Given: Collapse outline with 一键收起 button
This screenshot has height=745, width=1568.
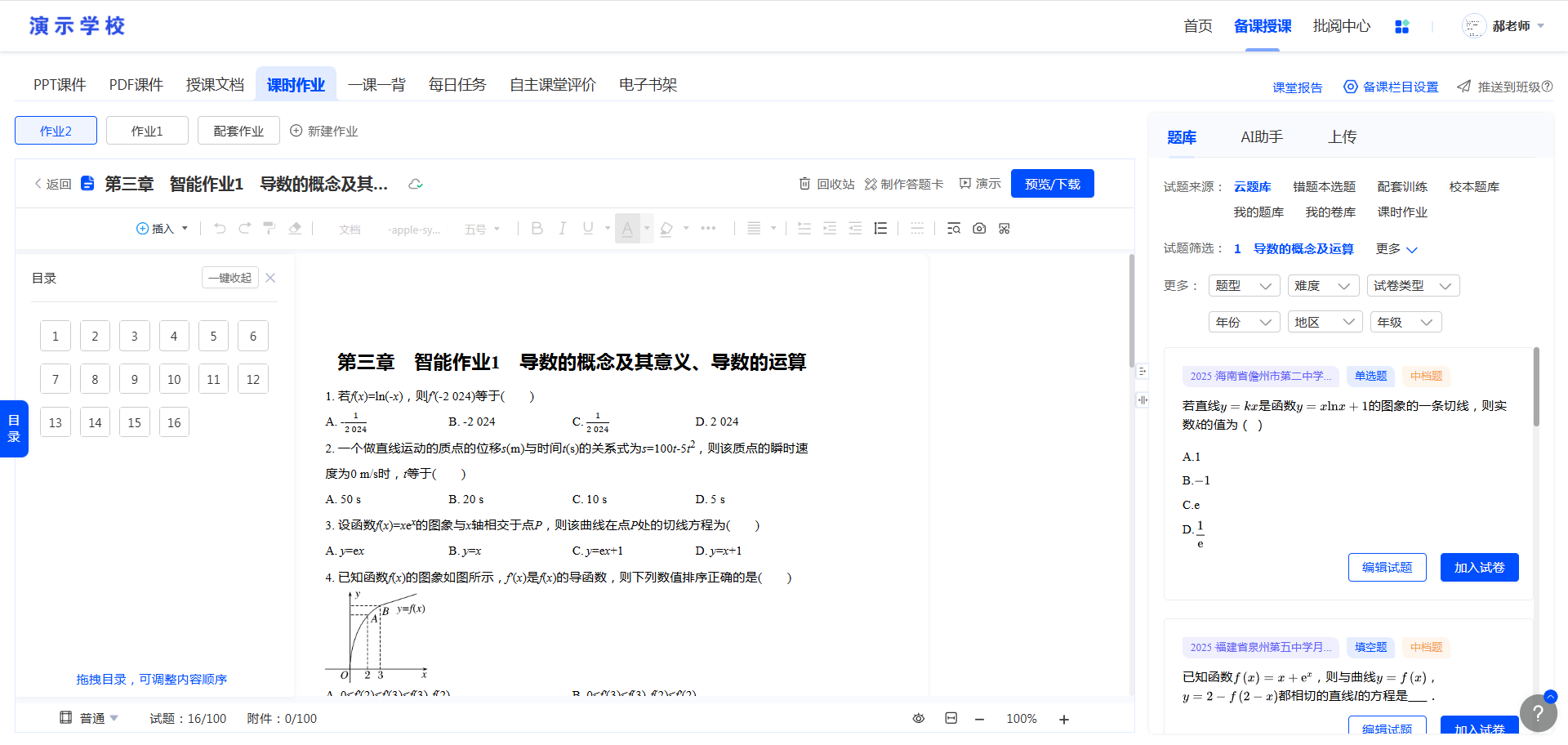Looking at the screenshot, I should coord(229,278).
